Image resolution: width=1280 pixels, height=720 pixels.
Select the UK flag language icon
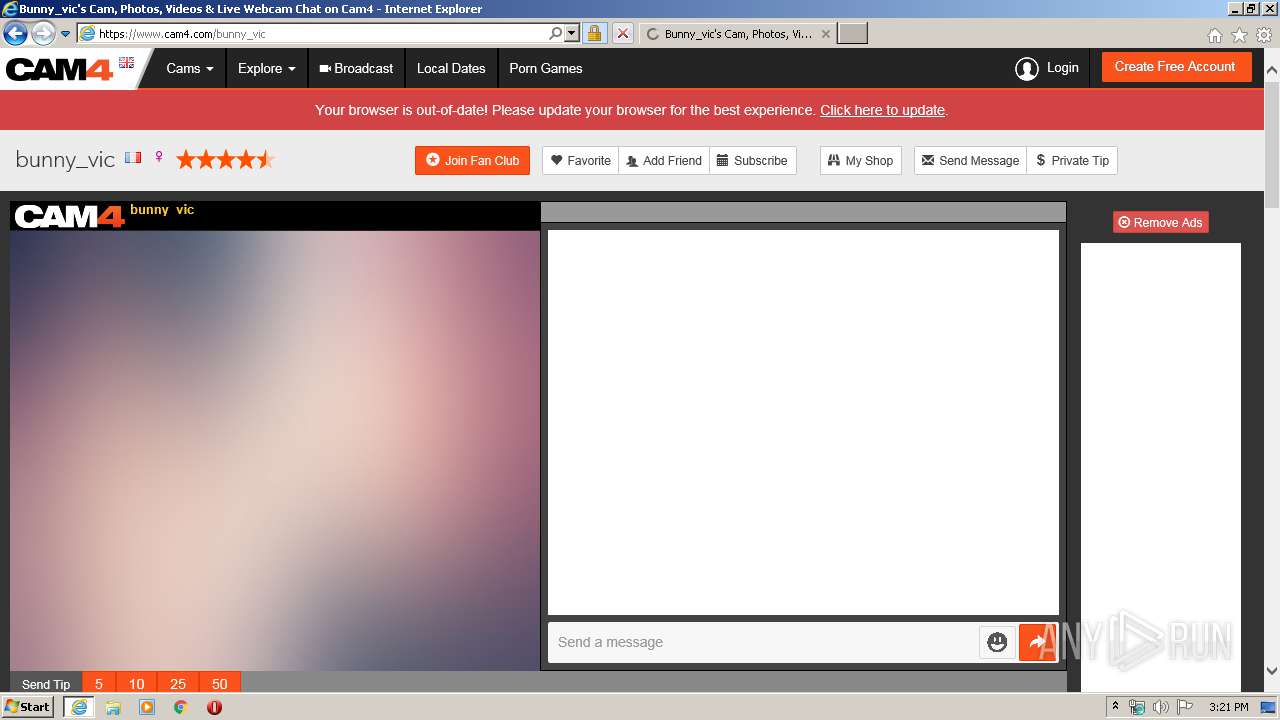click(x=126, y=62)
